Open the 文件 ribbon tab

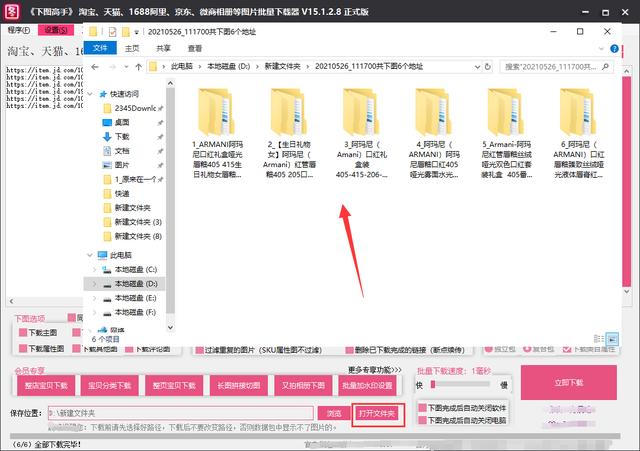click(100, 48)
